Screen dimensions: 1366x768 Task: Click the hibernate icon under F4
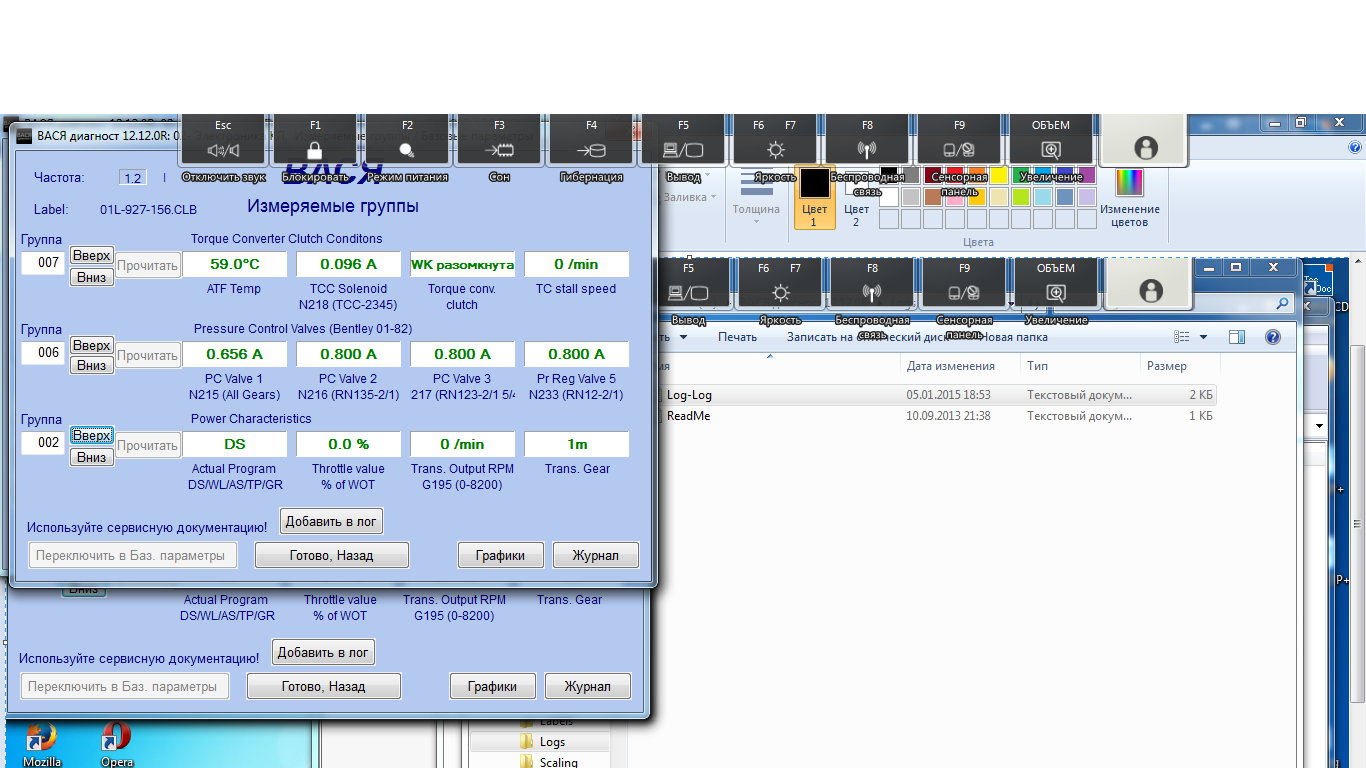coord(591,150)
